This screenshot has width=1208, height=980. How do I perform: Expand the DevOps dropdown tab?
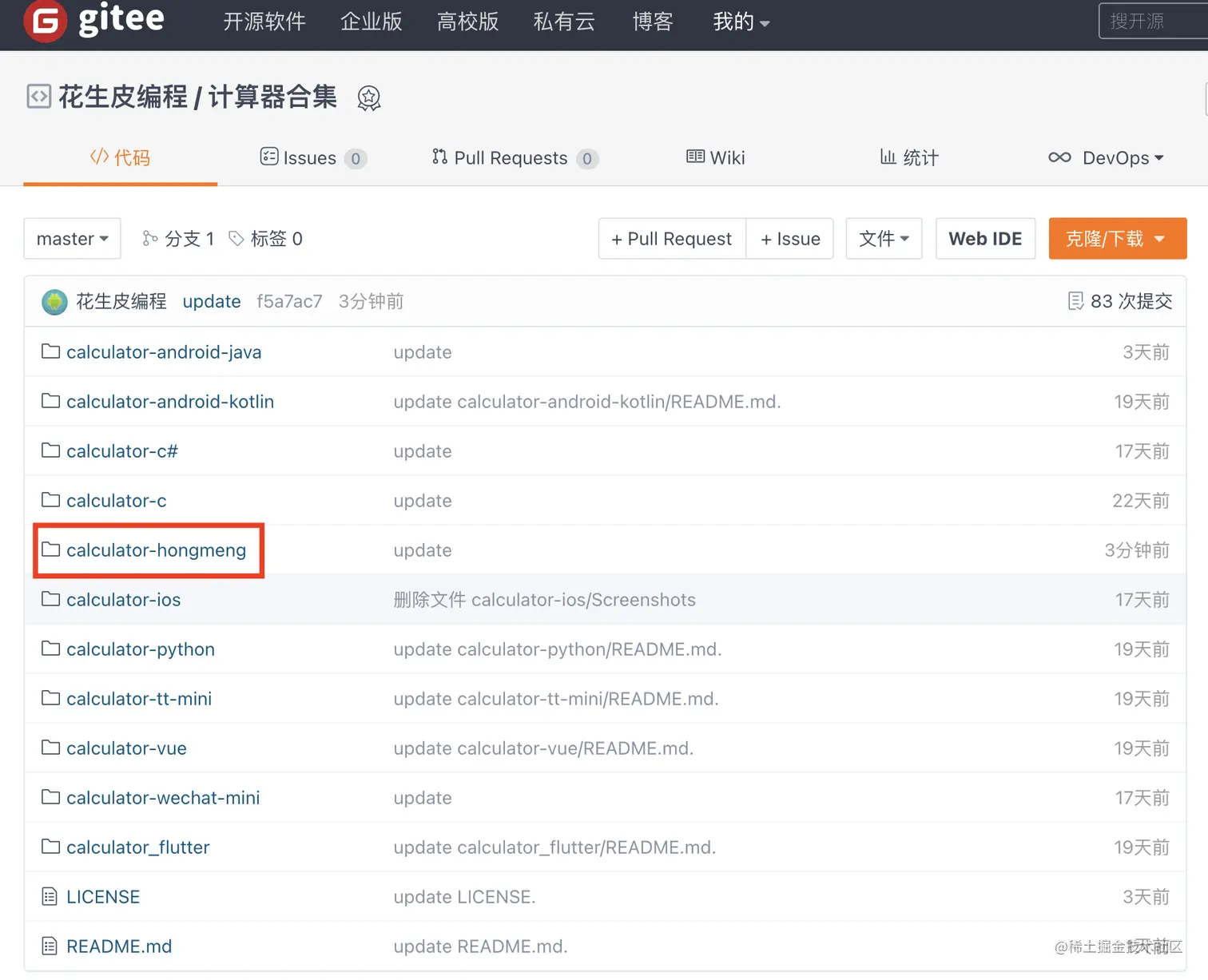[x=1106, y=158]
